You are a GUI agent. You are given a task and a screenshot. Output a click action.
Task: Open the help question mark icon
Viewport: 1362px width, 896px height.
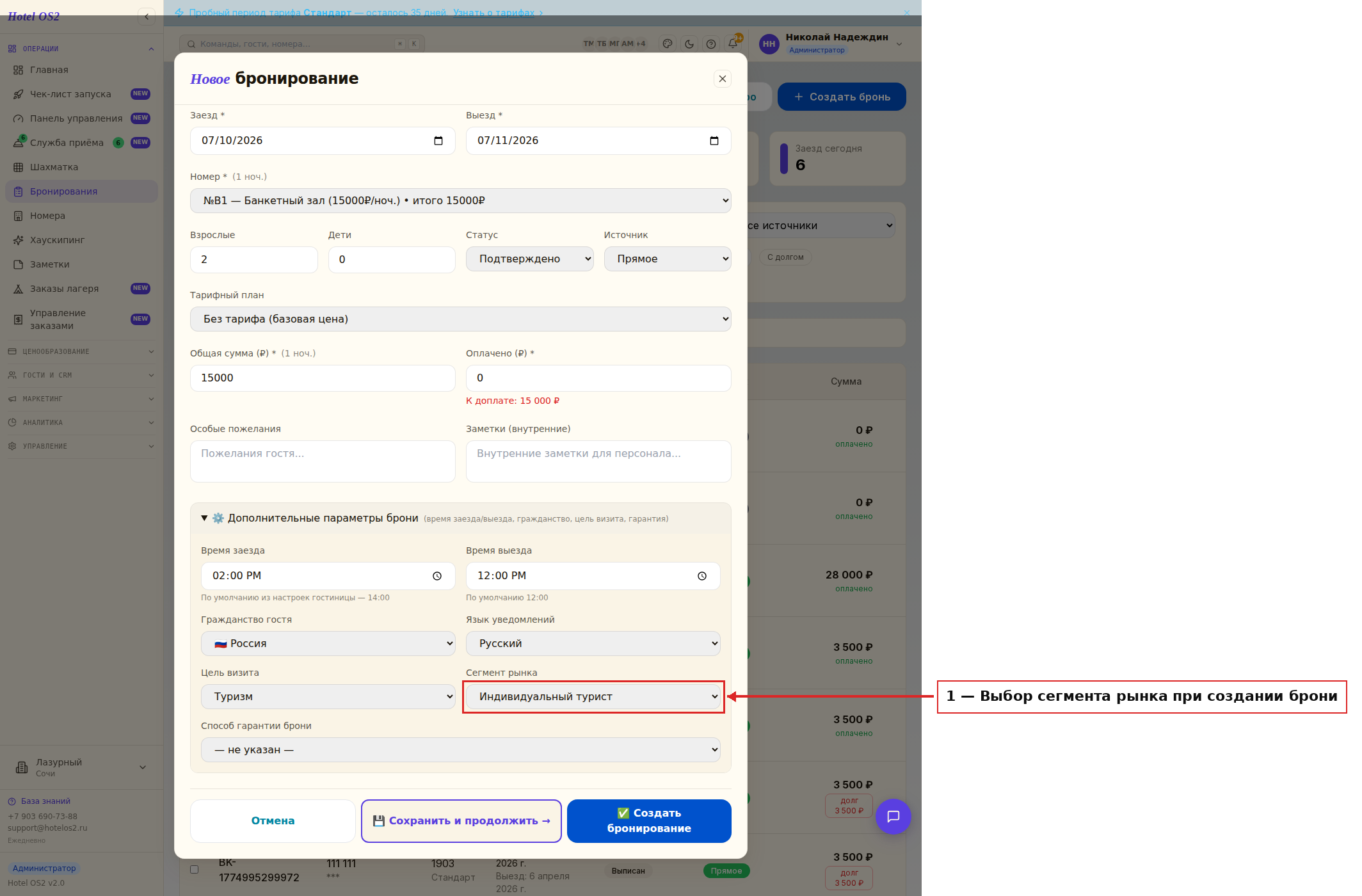[x=711, y=44]
